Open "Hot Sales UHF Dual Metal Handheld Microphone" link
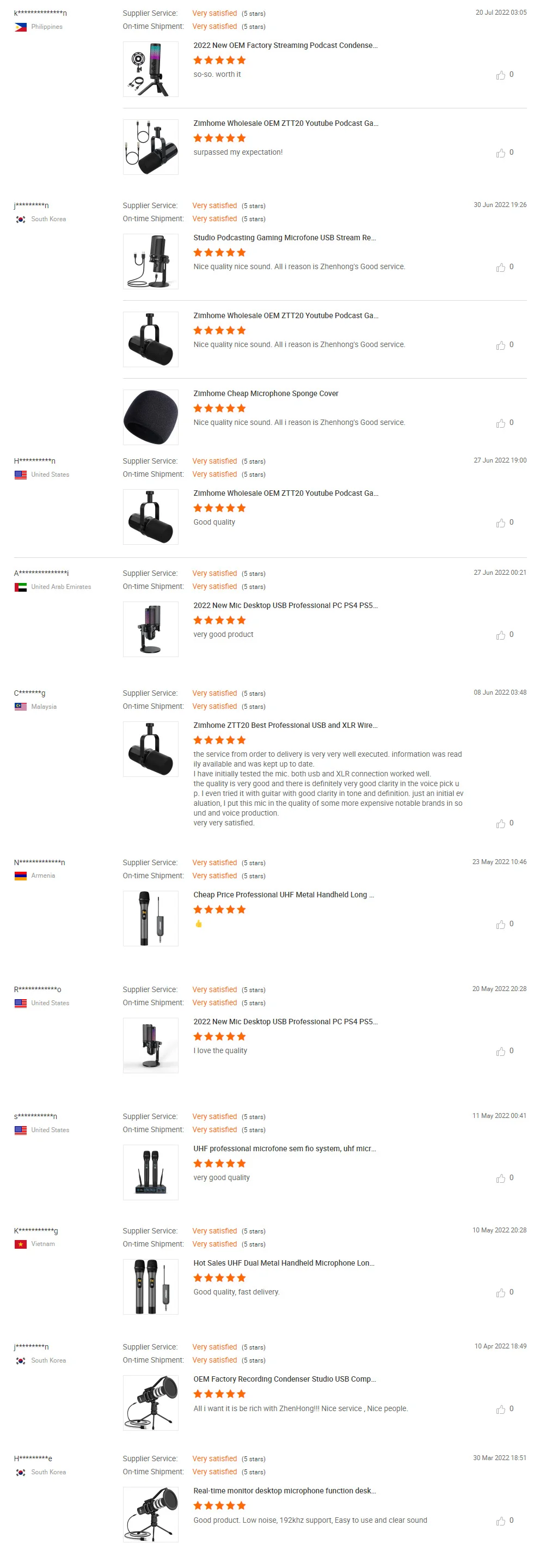 click(x=284, y=1263)
